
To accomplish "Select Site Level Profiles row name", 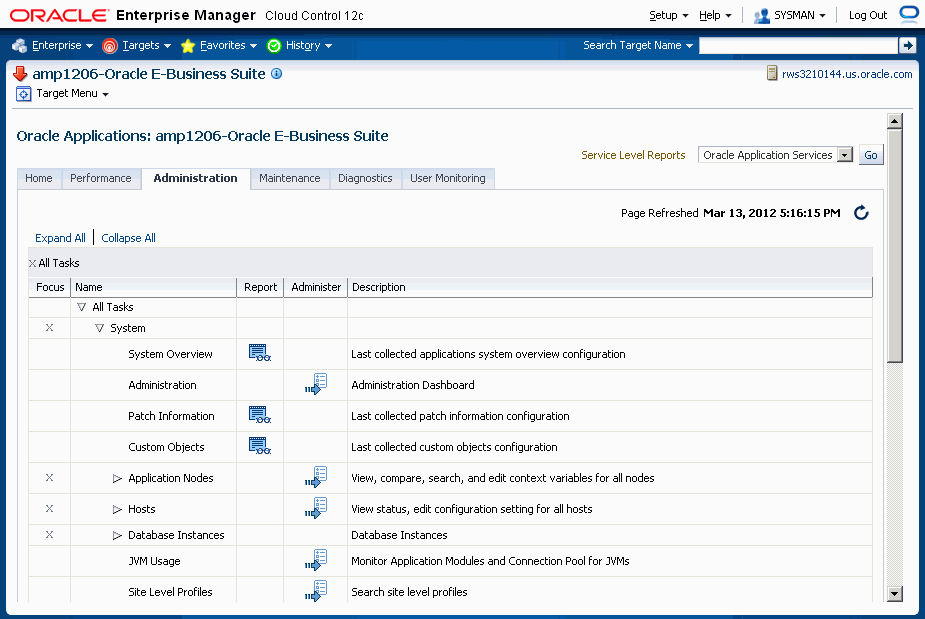I will (170, 592).
